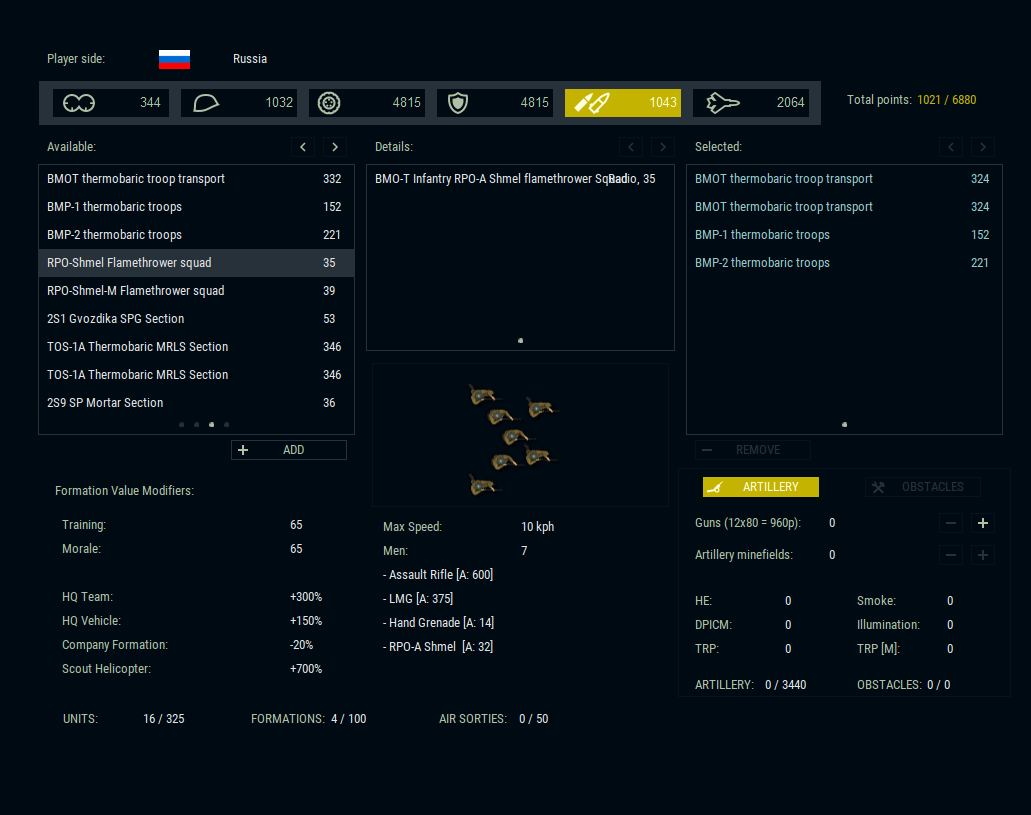
Task: Click the first page dot under Available list
Action: pyautogui.click(x=181, y=425)
